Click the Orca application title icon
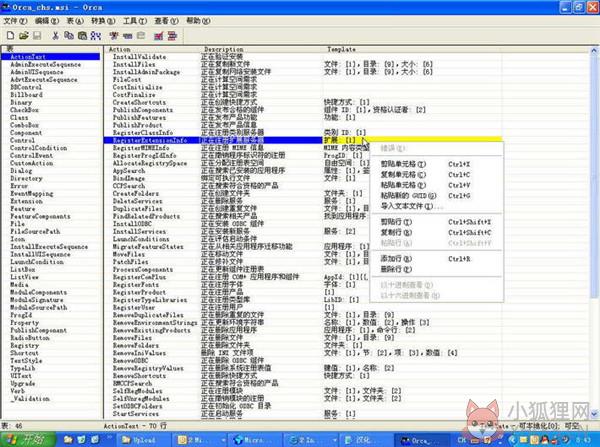The image size is (600, 447). pyautogui.click(x=6, y=7)
